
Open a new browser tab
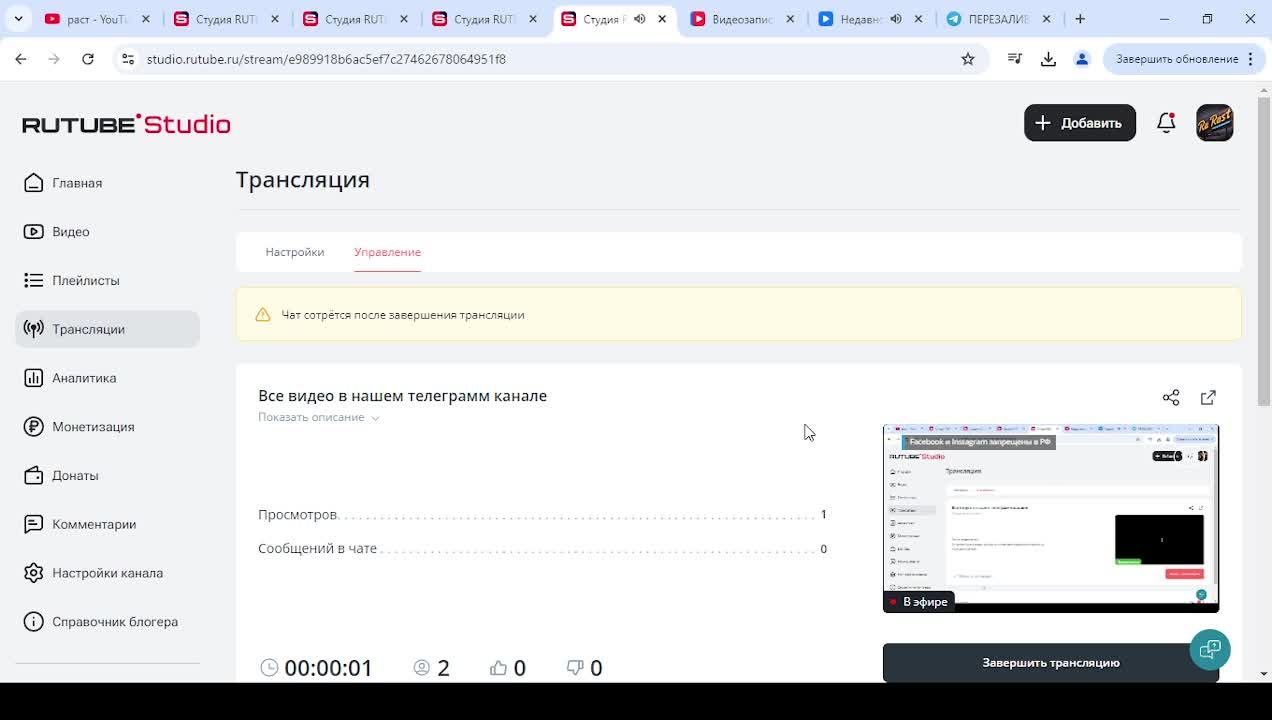tap(1080, 19)
